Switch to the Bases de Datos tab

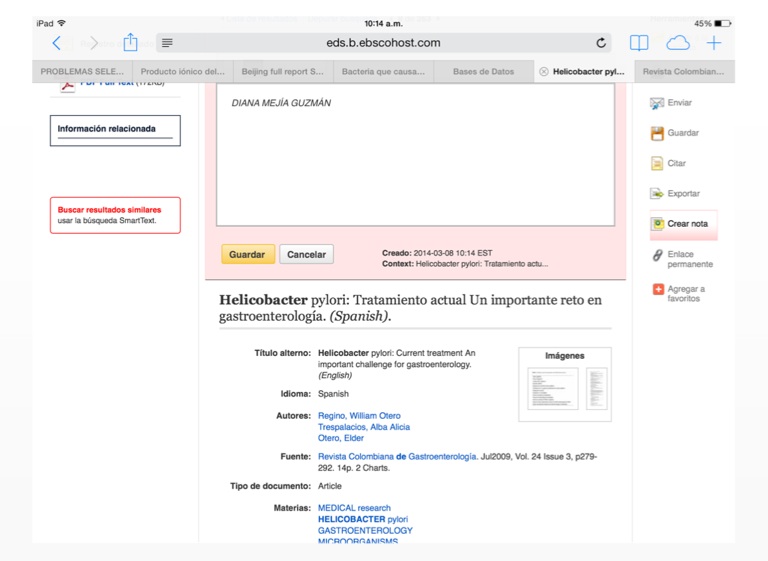coord(483,72)
